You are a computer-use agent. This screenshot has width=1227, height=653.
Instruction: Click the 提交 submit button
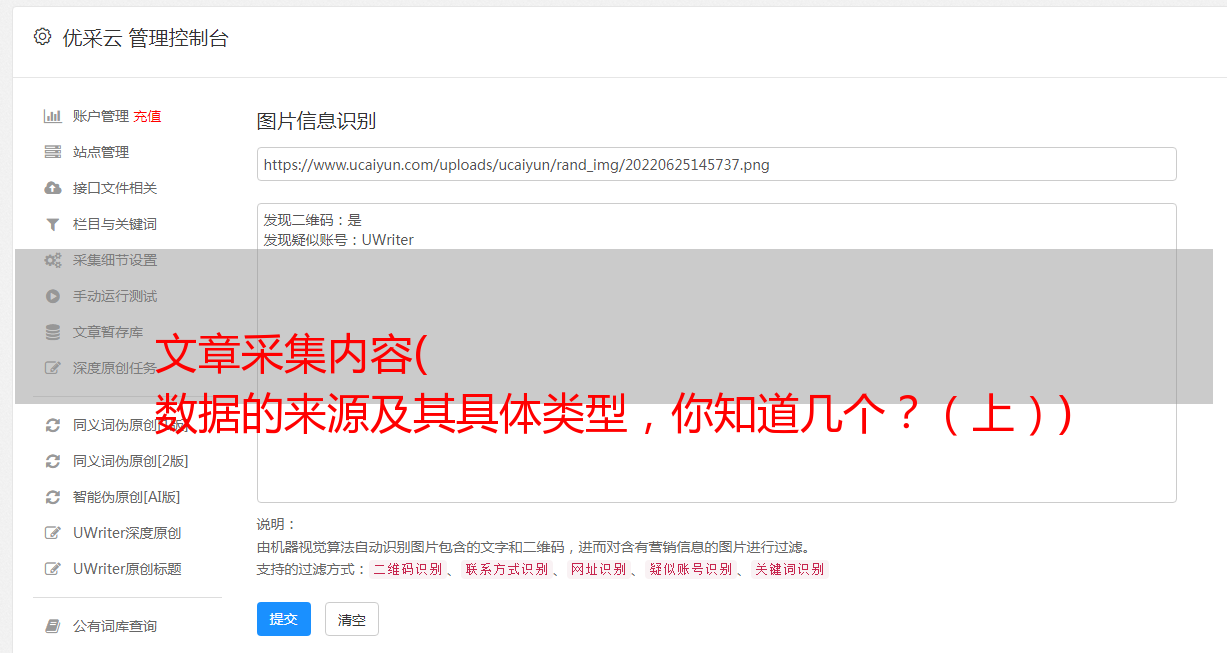pos(284,619)
